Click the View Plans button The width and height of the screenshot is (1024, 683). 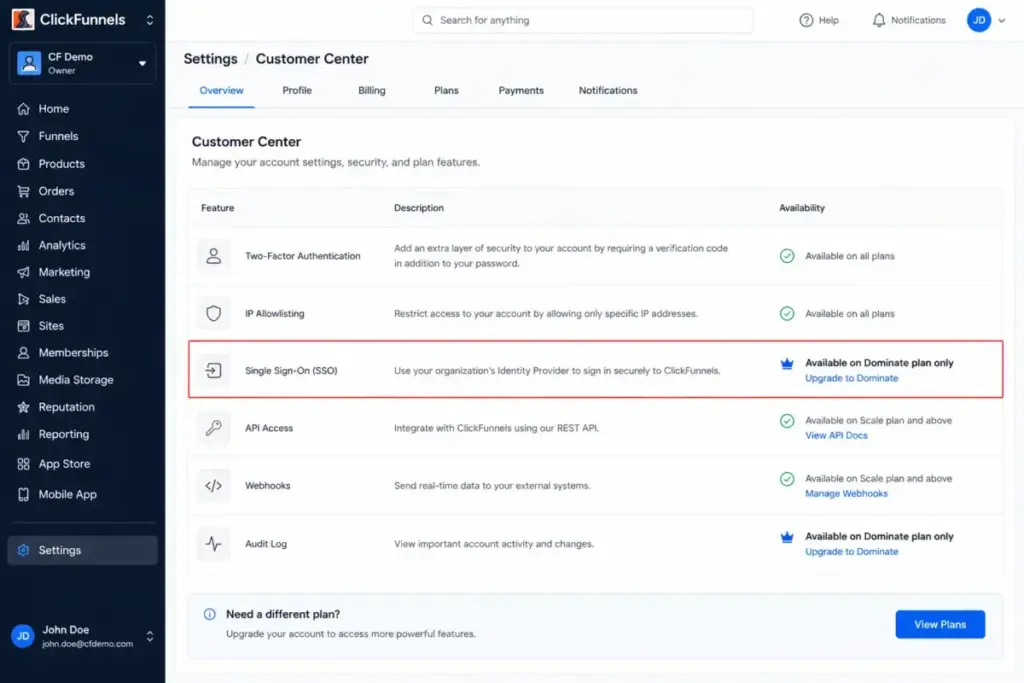tap(940, 624)
